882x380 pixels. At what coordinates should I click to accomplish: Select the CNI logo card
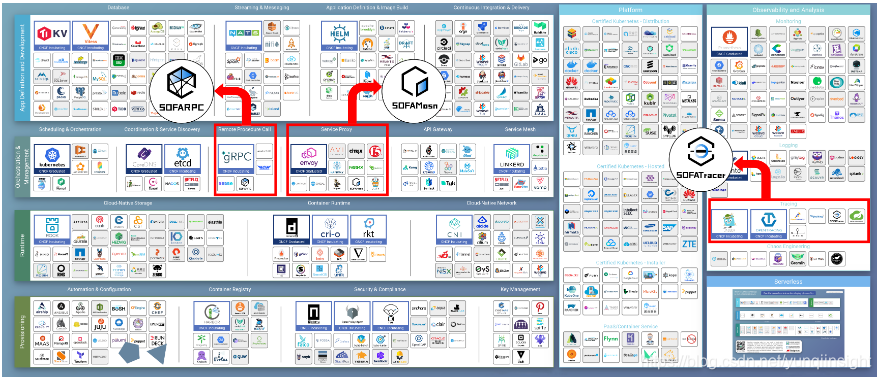tap(453, 231)
